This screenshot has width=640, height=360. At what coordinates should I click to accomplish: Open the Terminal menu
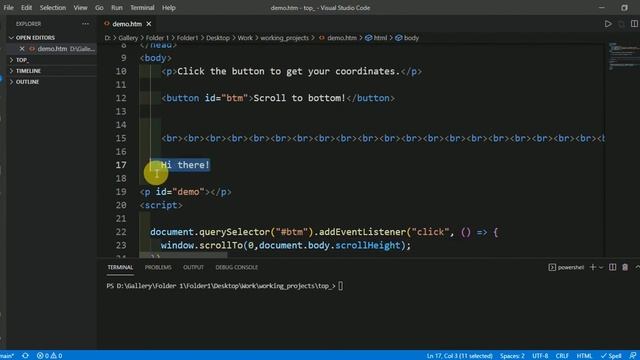142,7
